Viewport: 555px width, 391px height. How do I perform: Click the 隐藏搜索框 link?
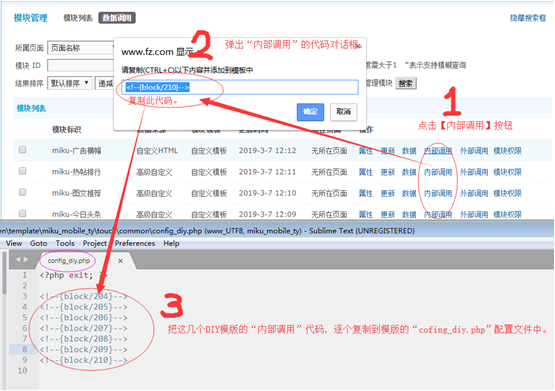pos(528,18)
